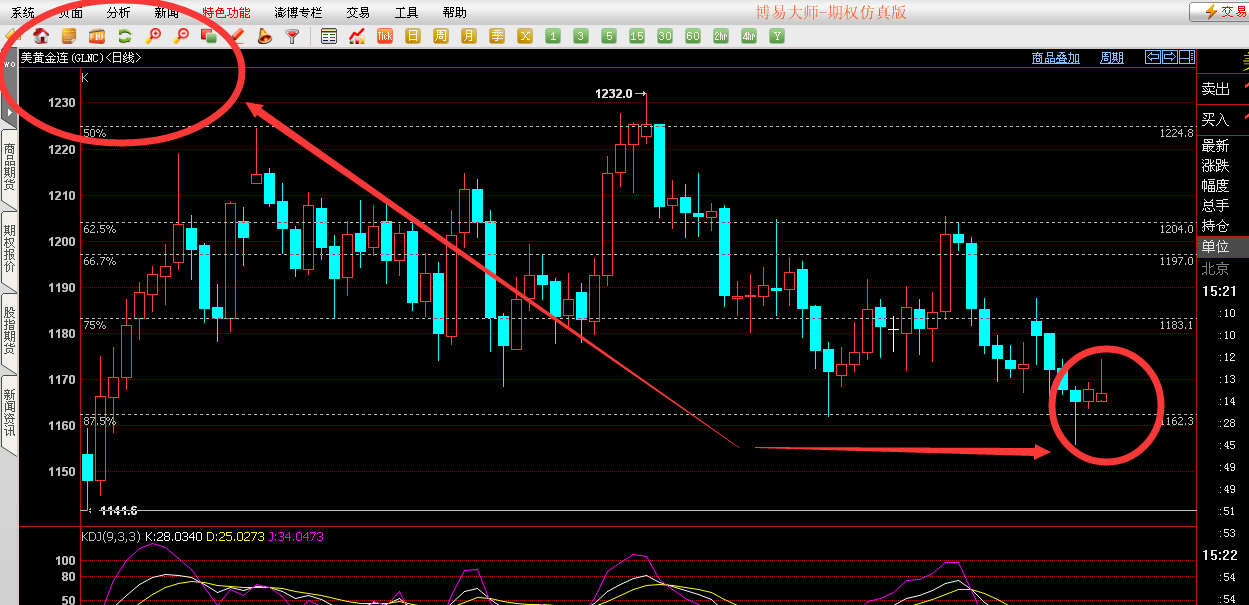The image size is (1249, 605).
Task: Expand the arrow beside the left vertical tabs
Action: point(9,111)
